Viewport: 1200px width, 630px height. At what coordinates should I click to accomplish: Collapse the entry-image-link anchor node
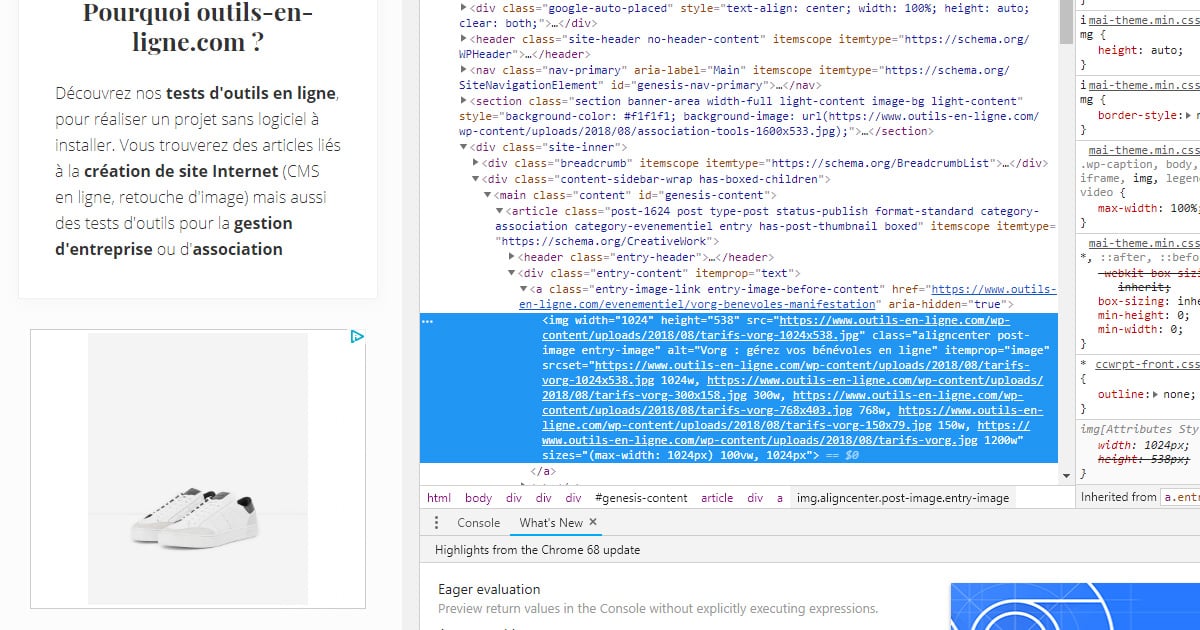[523, 289]
